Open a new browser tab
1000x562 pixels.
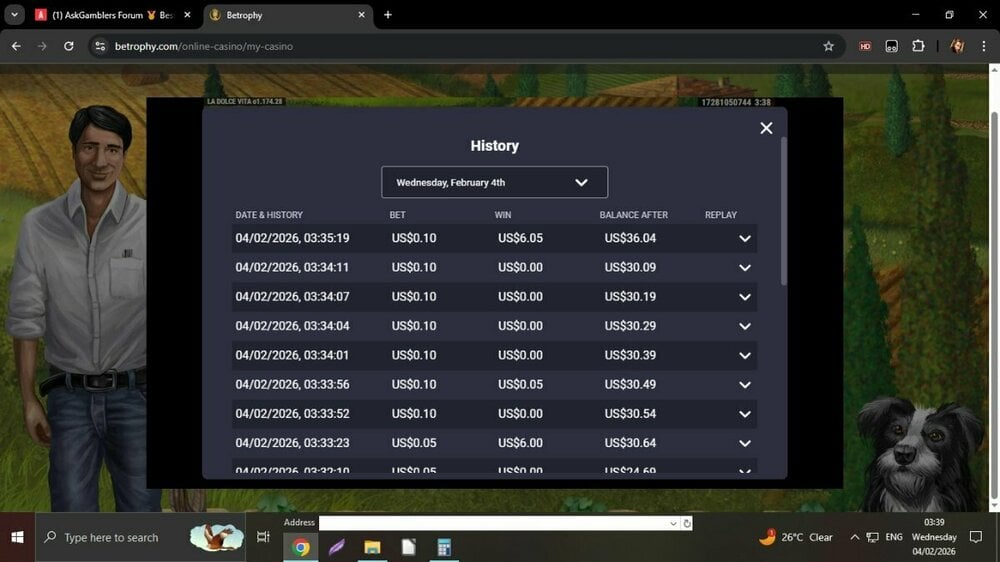(x=388, y=15)
